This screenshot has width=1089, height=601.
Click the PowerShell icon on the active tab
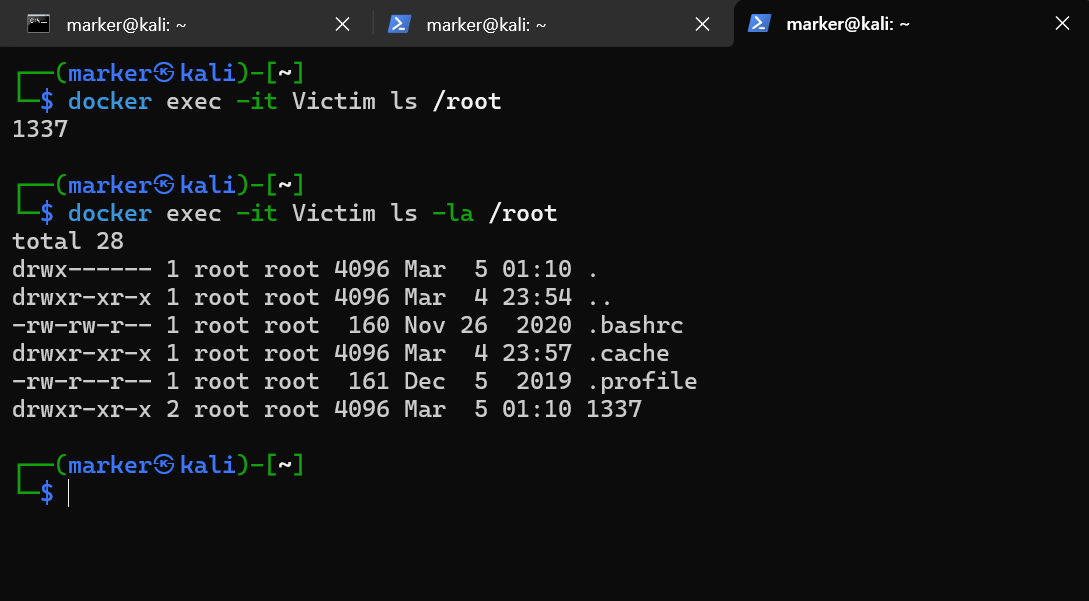click(x=760, y=24)
